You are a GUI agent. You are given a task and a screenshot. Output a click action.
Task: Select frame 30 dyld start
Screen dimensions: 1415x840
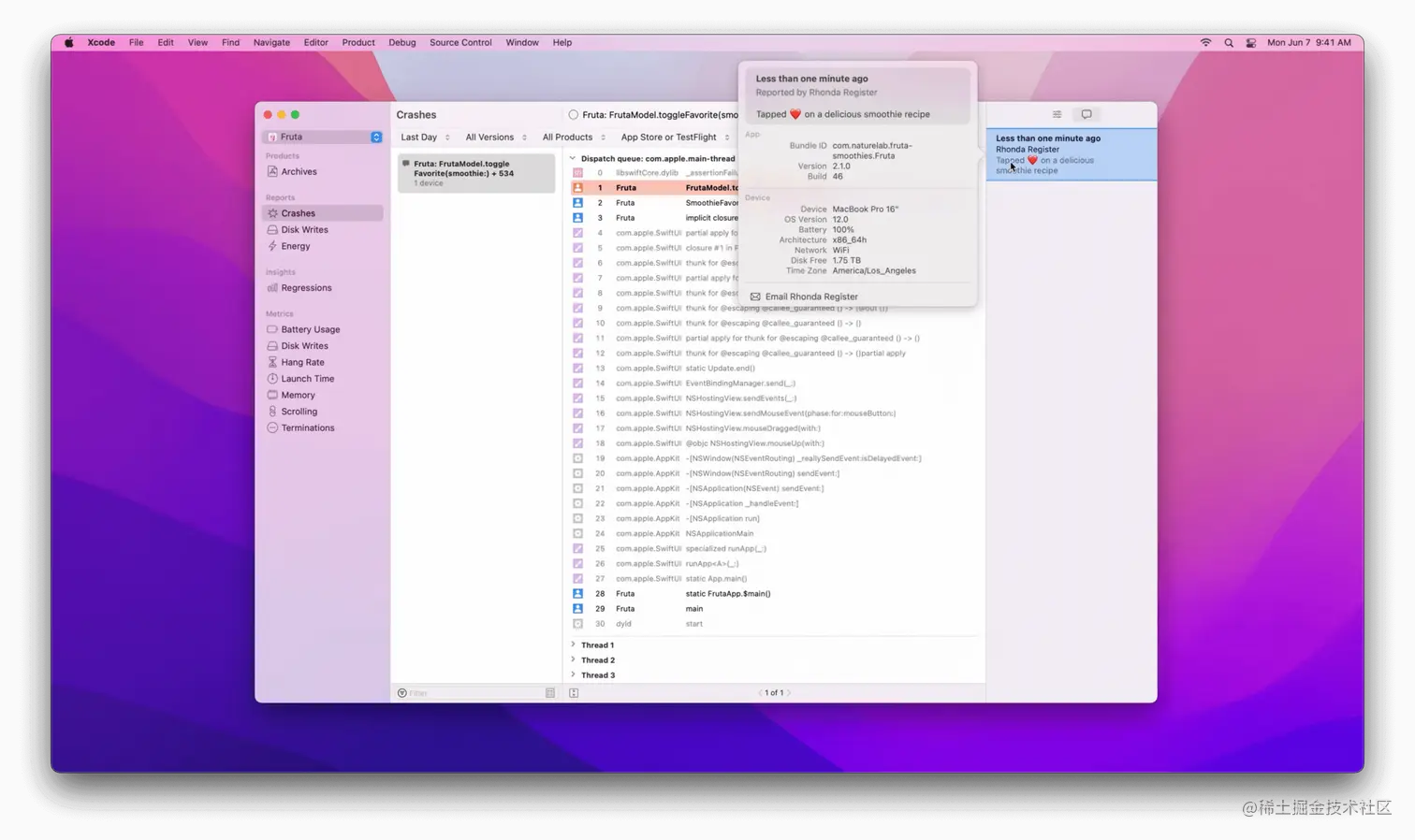775,624
